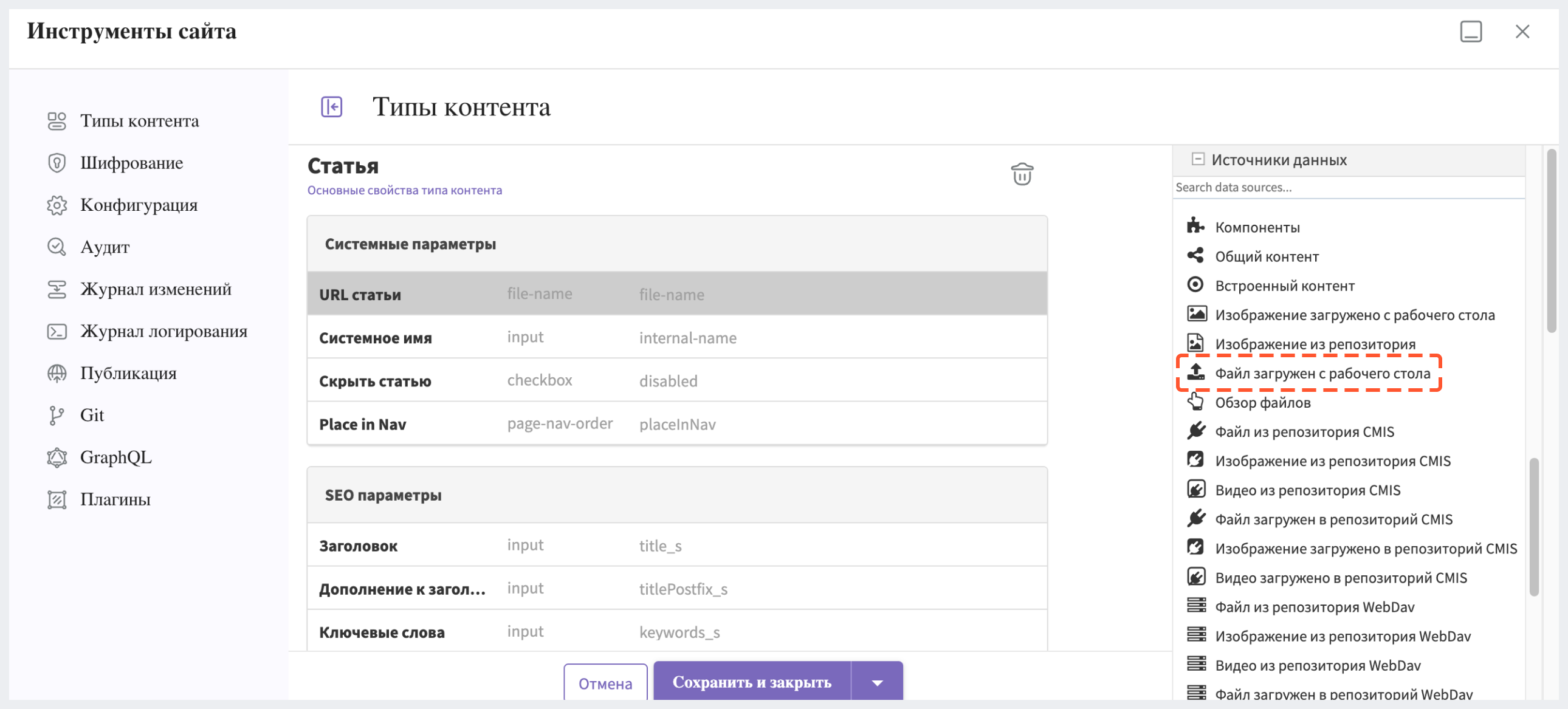Click the Изображение загружено с рабочего стола icon
Image resolution: width=1568 pixels, height=709 pixels.
click(x=1197, y=313)
